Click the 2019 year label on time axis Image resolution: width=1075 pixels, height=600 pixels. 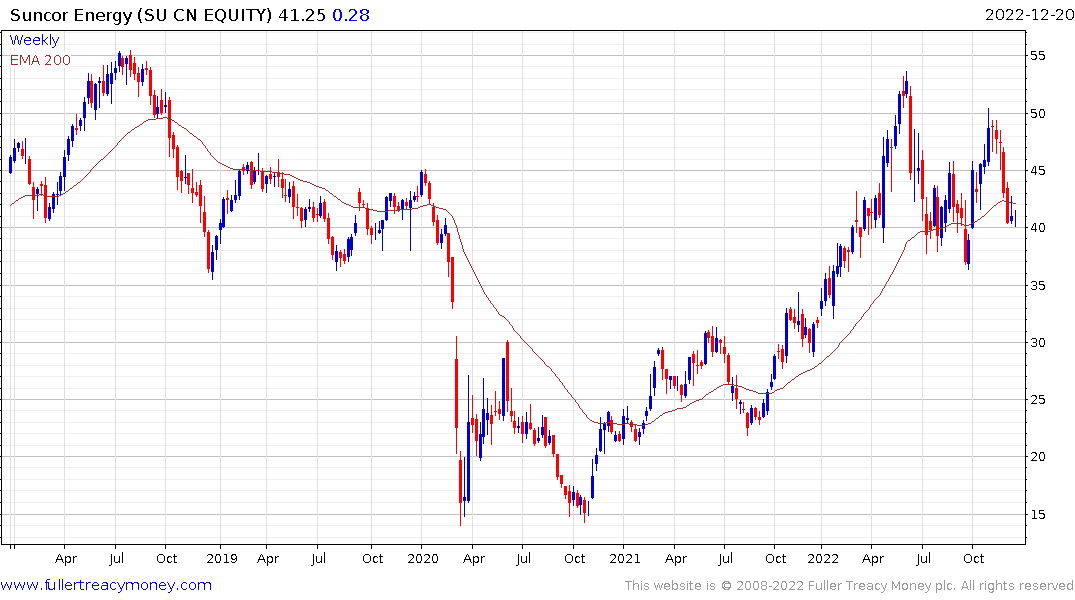[221, 559]
